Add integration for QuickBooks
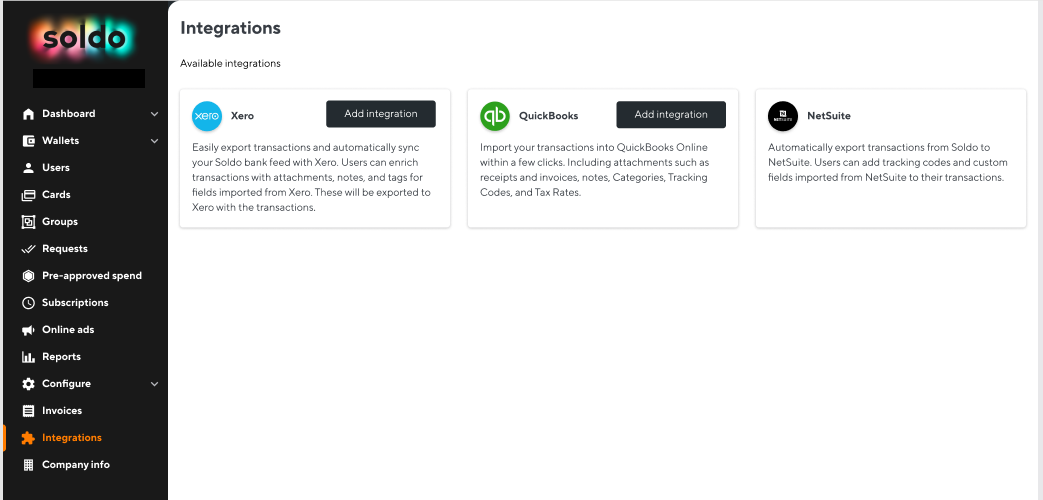 tap(671, 114)
